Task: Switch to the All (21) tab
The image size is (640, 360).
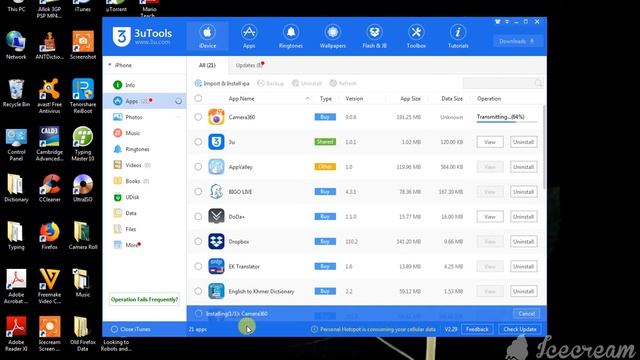Action: coord(207,65)
